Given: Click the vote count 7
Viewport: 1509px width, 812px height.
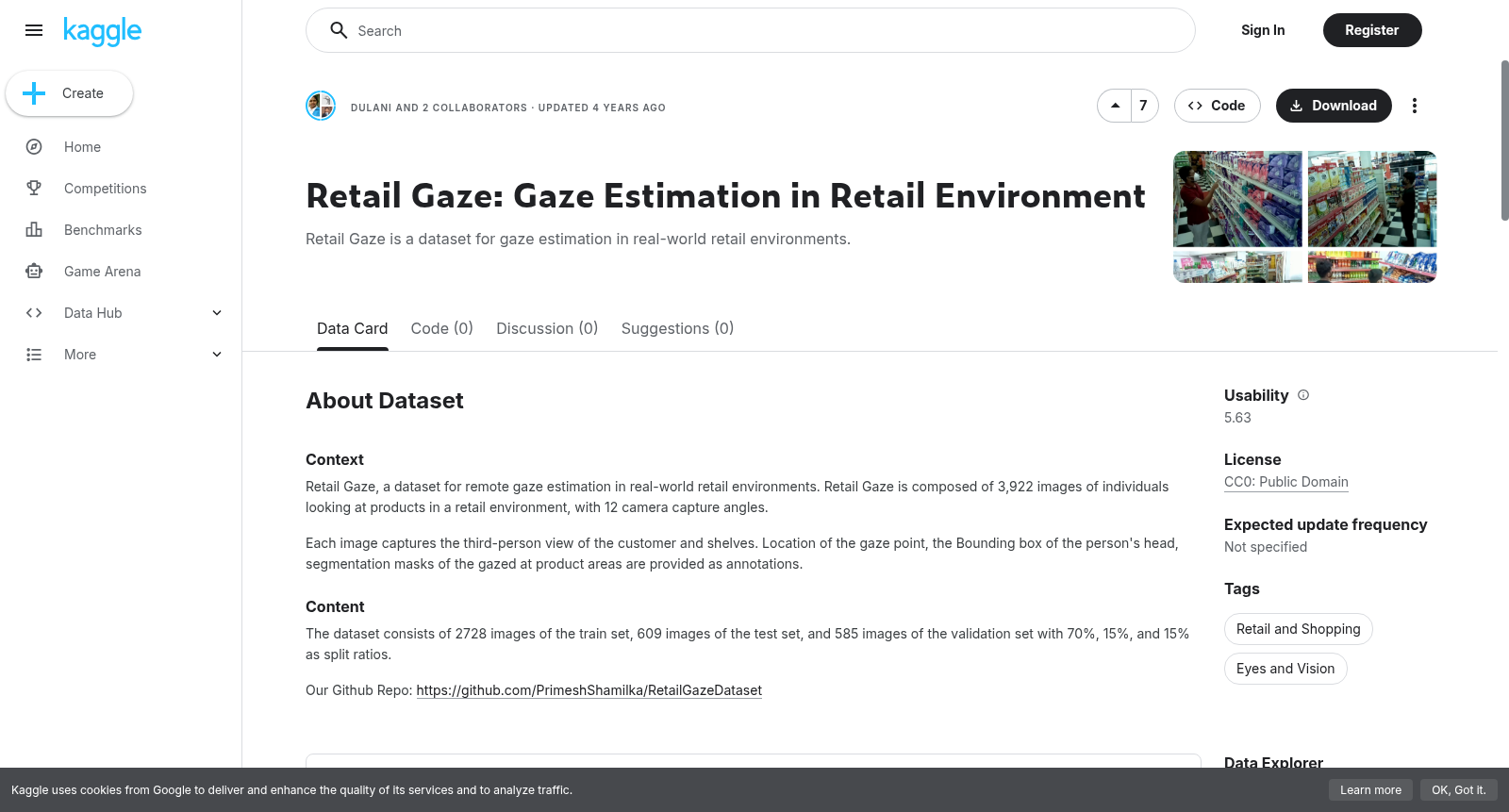Looking at the screenshot, I should coord(1144,106).
